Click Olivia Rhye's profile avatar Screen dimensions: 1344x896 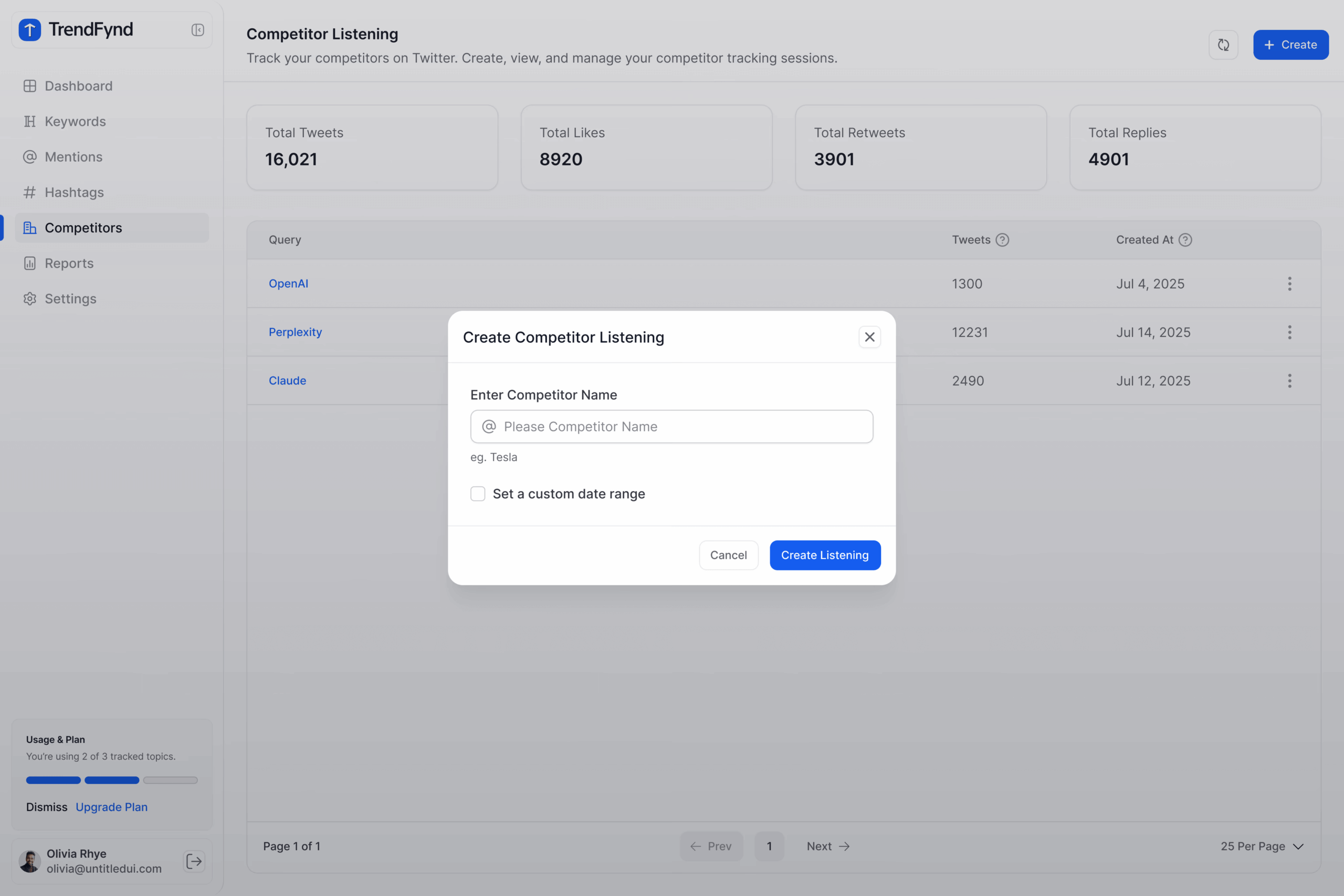click(30, 861)
